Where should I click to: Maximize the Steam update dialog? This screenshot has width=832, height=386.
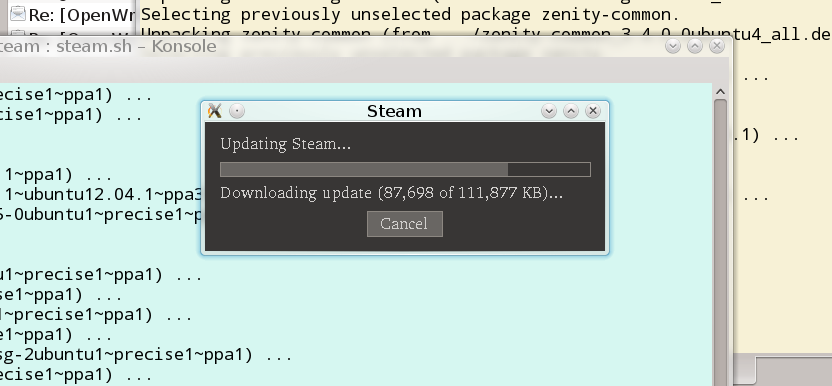[570, 110]
